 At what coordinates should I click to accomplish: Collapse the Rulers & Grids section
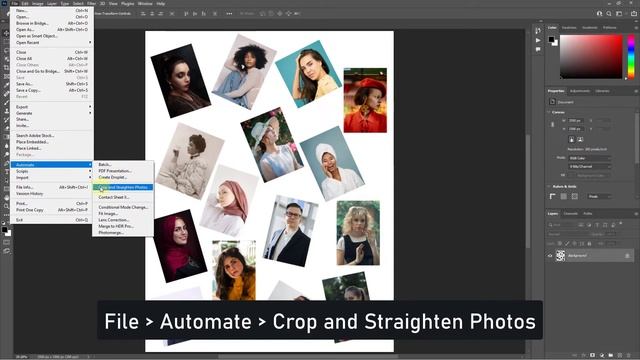(549, 187)
